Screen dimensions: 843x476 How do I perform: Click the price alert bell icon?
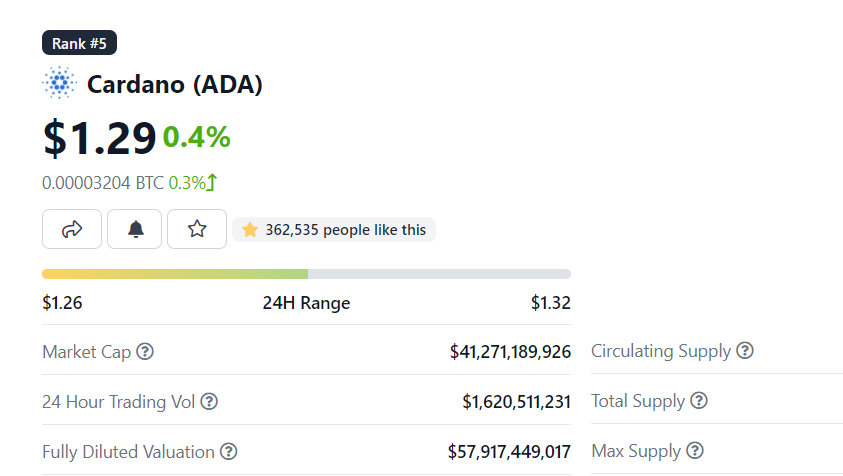[134, 229]
